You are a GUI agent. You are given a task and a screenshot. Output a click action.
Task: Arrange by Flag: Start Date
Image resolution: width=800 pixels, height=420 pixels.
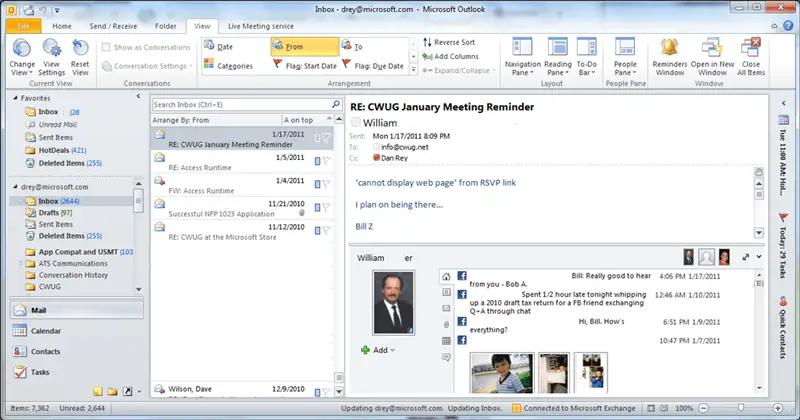tap(305, 66)
